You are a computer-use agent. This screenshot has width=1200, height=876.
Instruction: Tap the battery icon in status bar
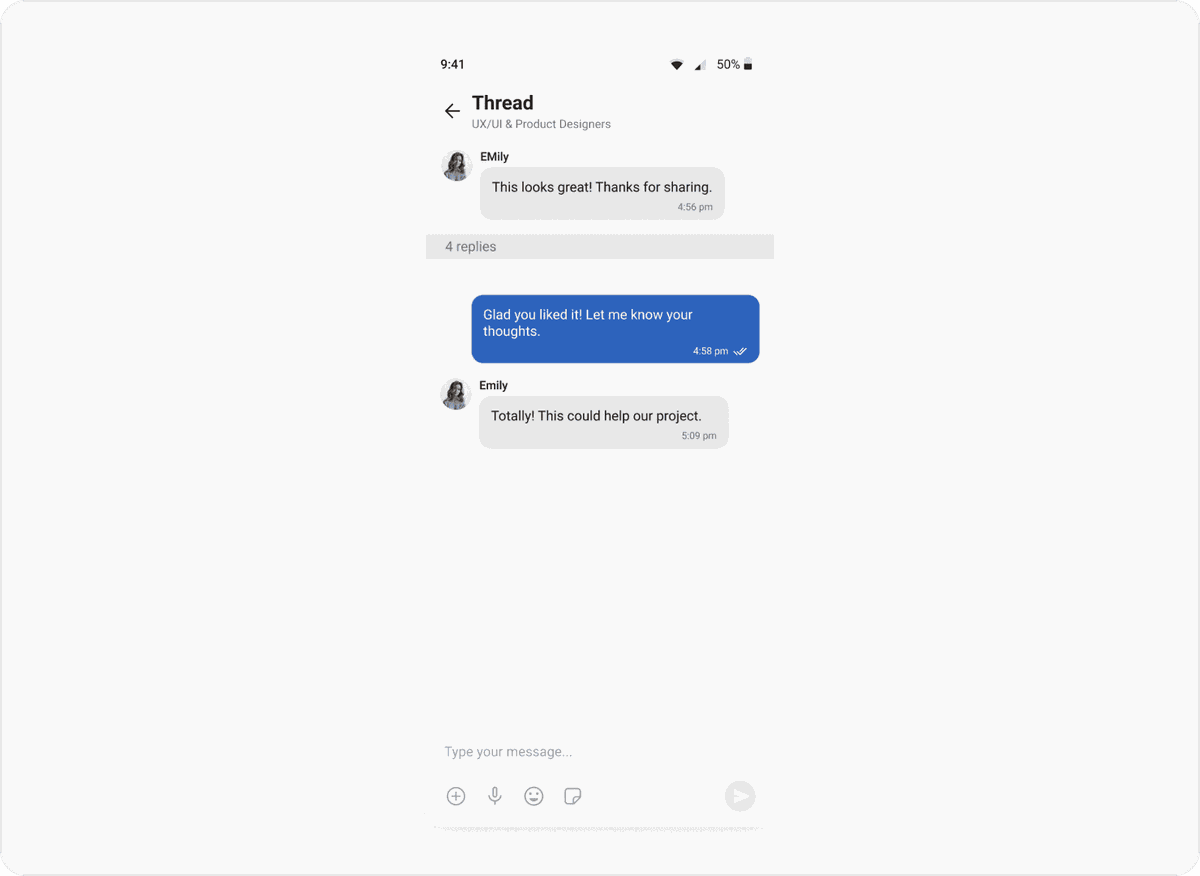(x=748, y=65)
